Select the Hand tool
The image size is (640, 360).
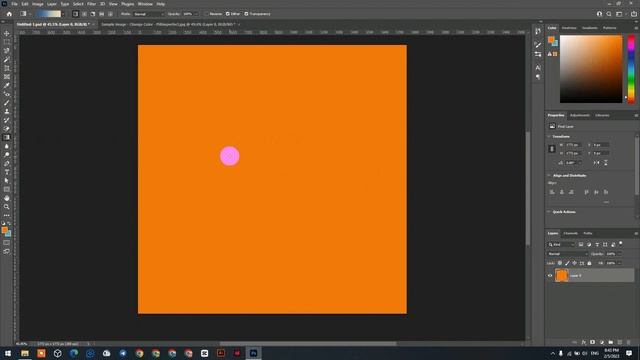(x=7, y=198)
